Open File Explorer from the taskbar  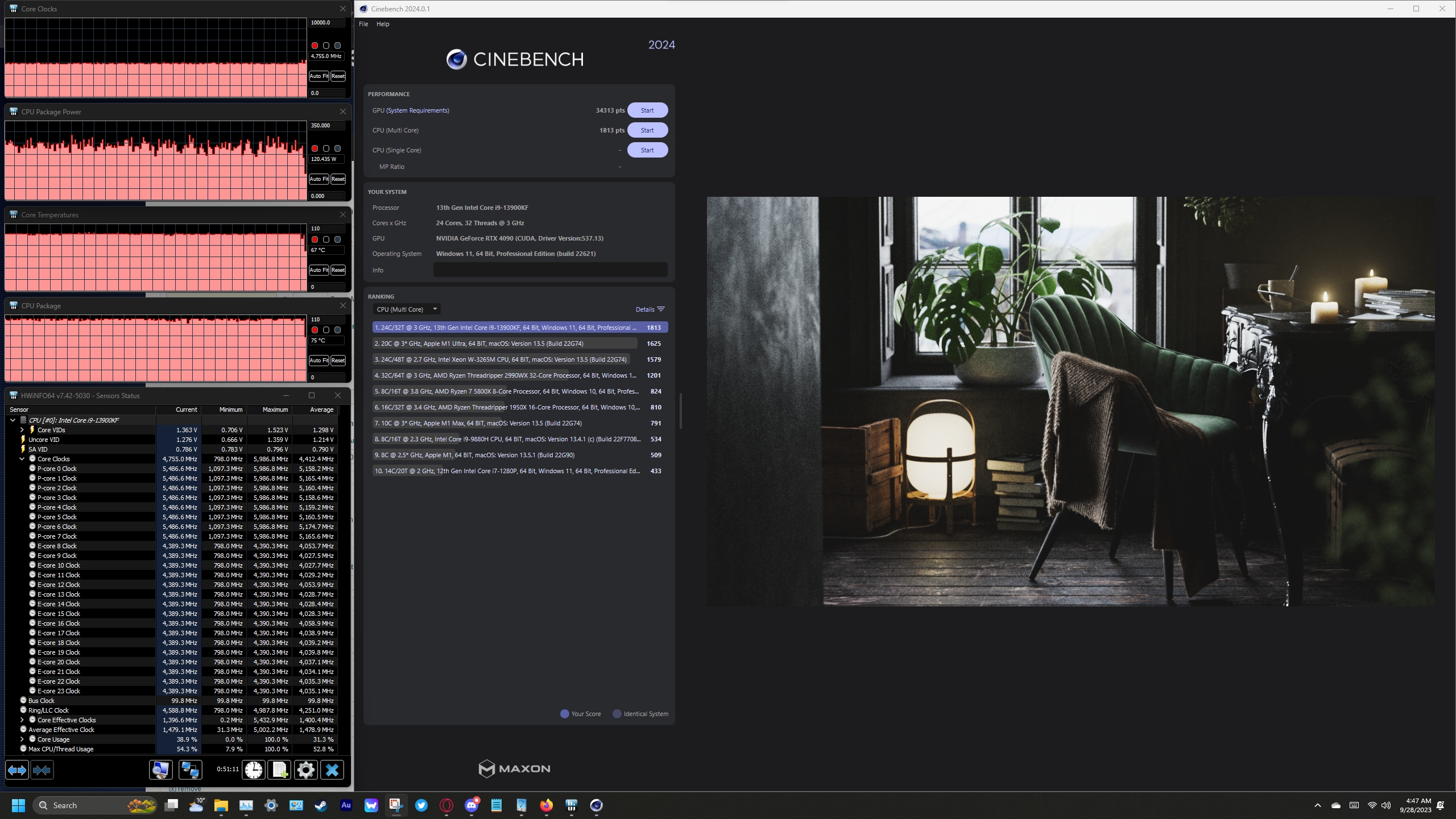(221, 805)
